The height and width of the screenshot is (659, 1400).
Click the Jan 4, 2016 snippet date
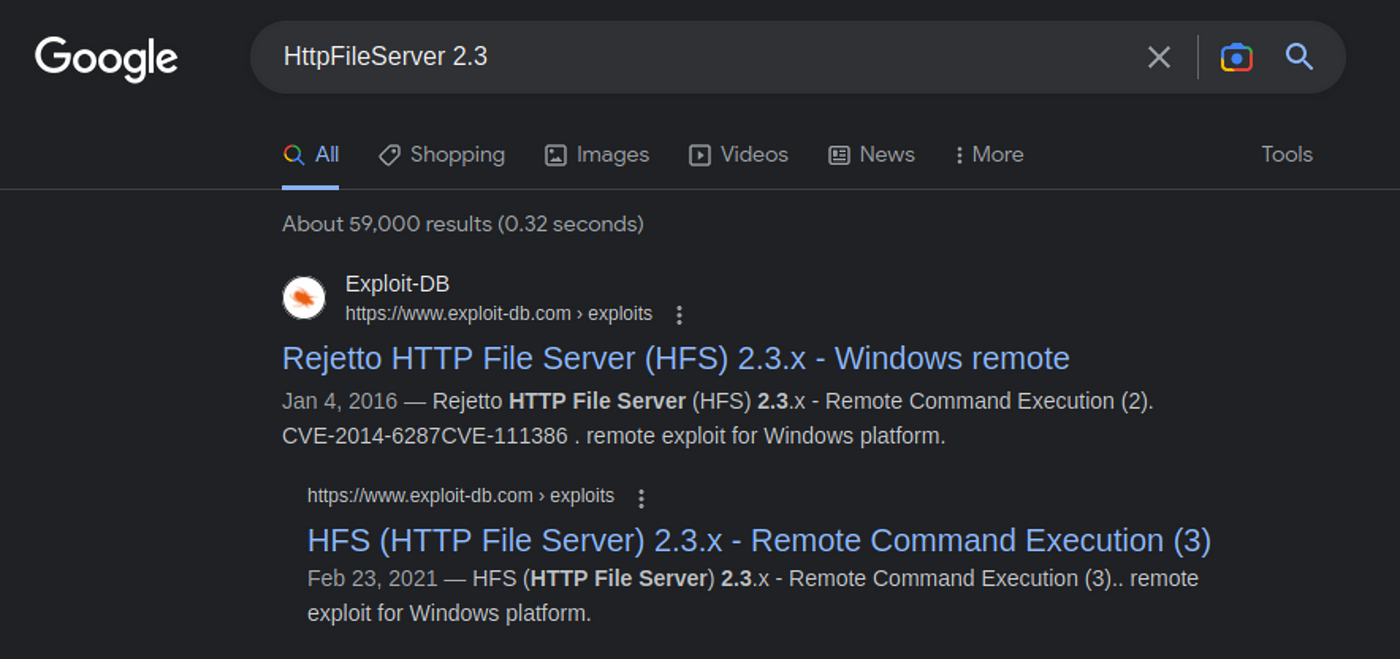(340, 401)
